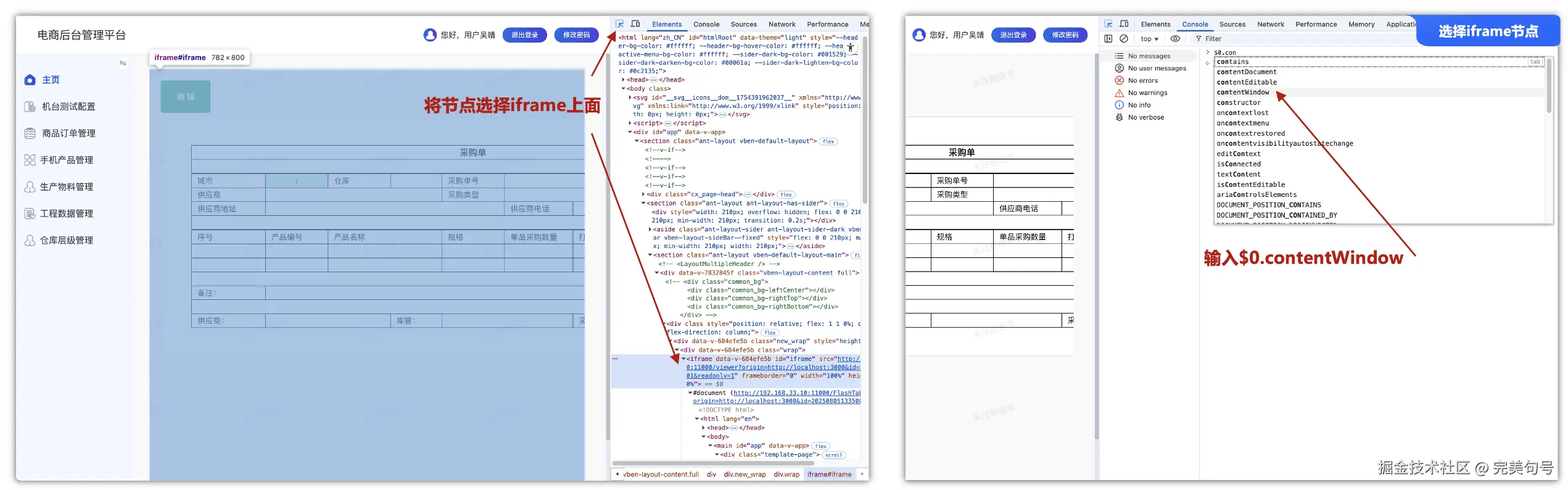Toggle flex badge on vben-default-layout section
This screenshot has width=1568, height=490.
[x=828, y=141]
